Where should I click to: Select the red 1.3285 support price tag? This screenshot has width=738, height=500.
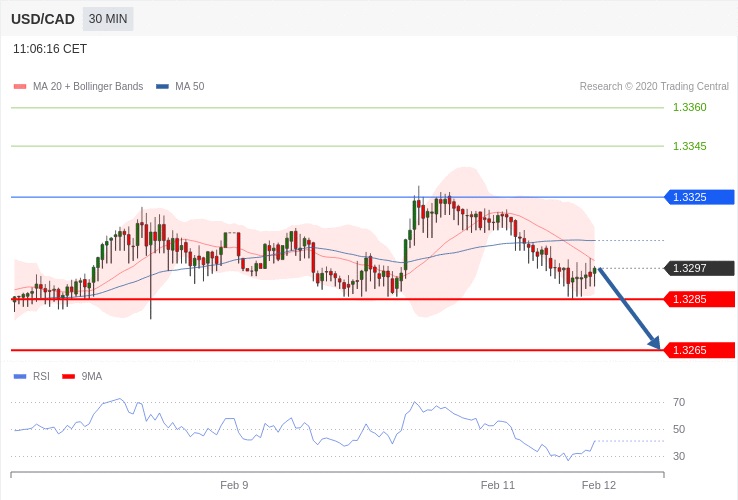coord(699,299)
